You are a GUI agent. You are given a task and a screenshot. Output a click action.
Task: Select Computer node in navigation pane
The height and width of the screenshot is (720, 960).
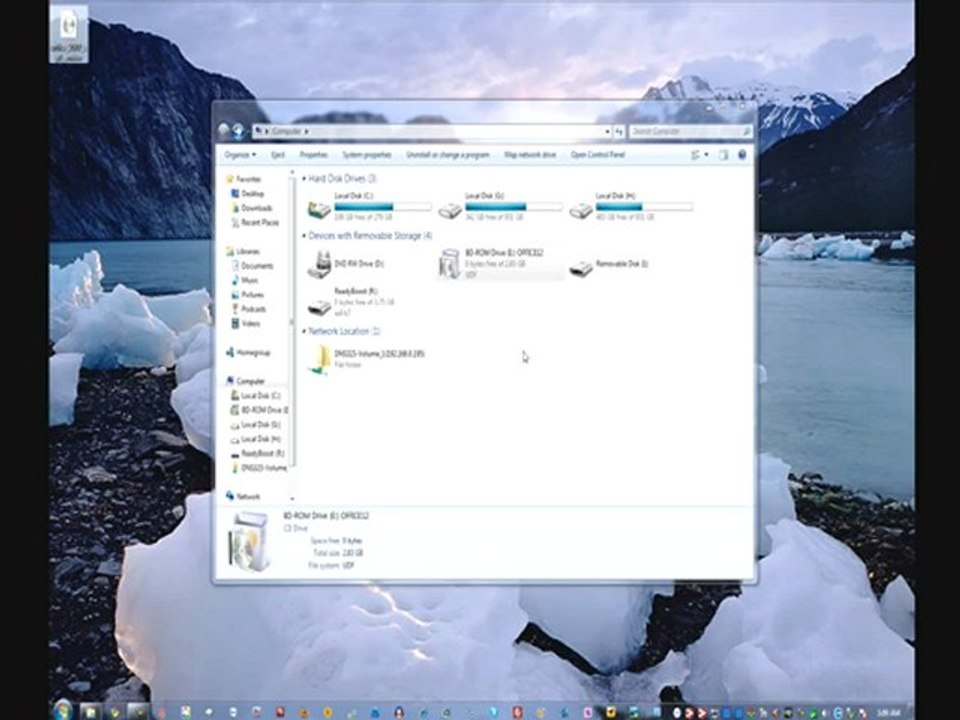pos(246,381)
